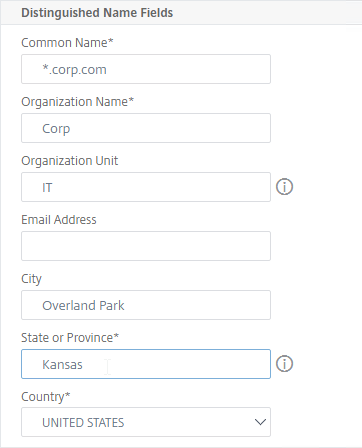Click the info icon beside Organization Unit
The height and width of the screenshot is (448, 362).
(x=284, y=187)
